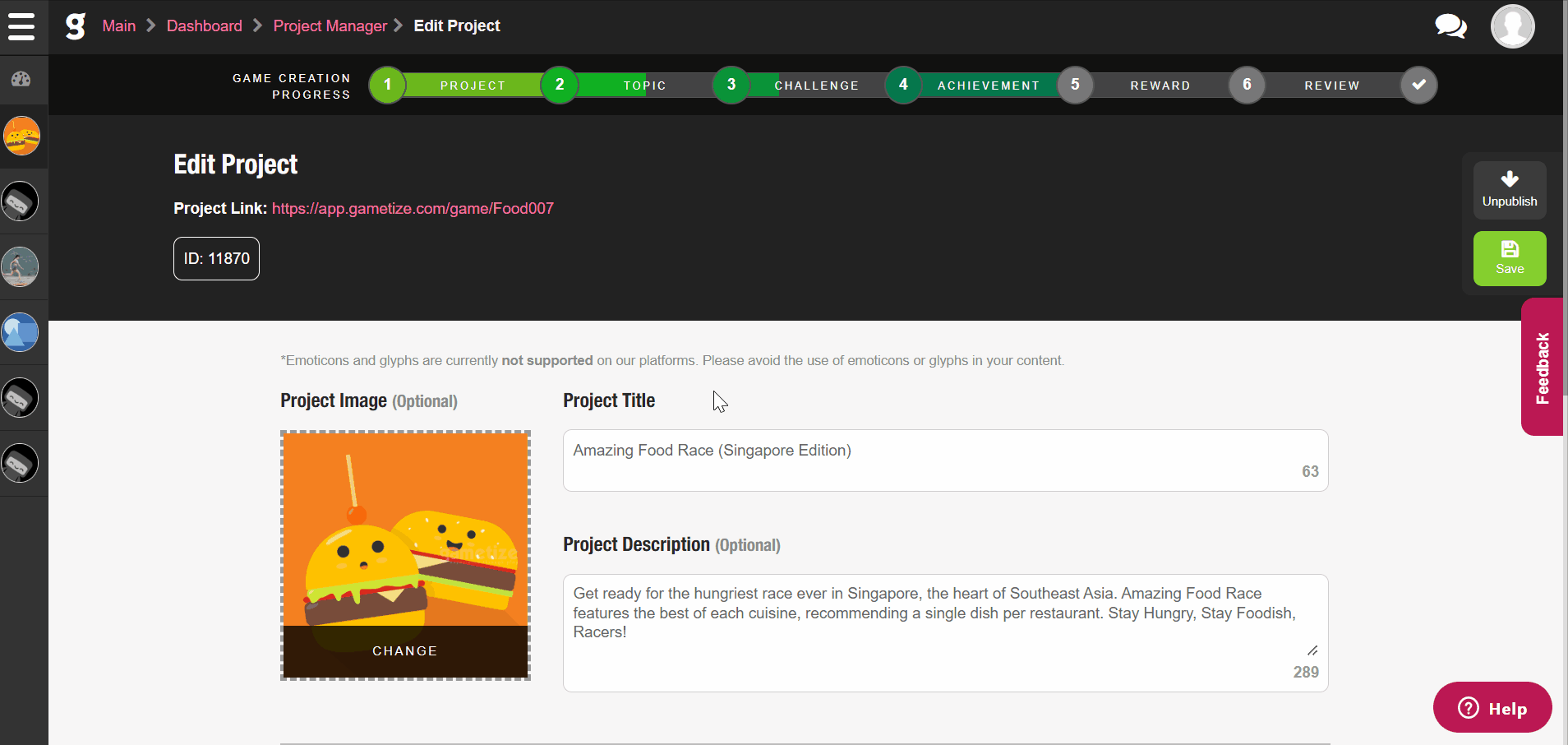
Task: Click step 3 progress circle
Action: point(731,85)
